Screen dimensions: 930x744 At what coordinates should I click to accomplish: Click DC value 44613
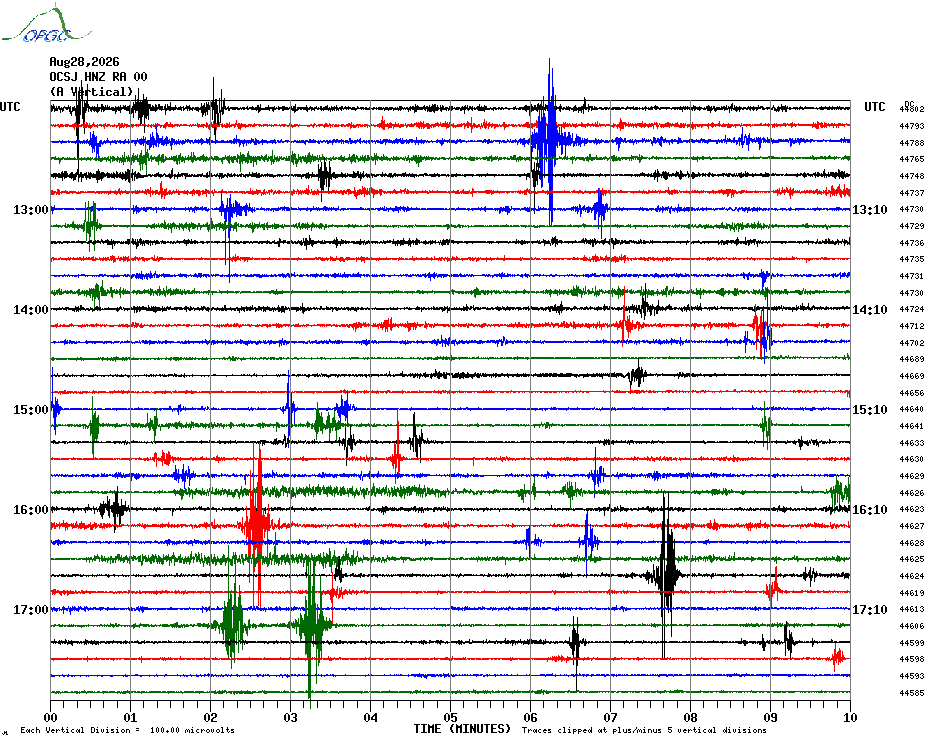[x=912, y=609]
